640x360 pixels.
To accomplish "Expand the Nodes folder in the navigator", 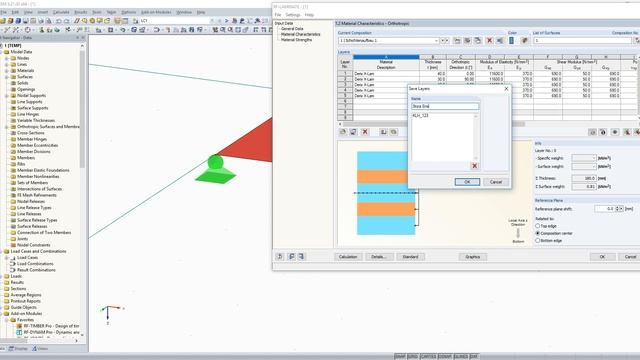I will (7, 58).
